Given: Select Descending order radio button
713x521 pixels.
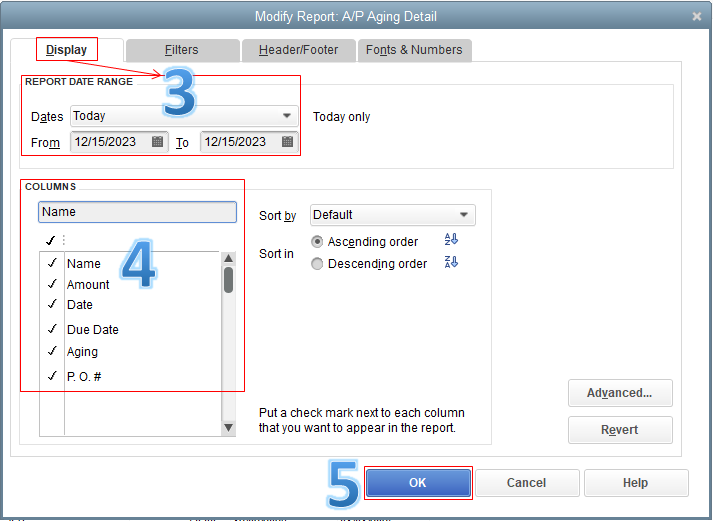Looking at the screenshot, I should click(317, 264).
